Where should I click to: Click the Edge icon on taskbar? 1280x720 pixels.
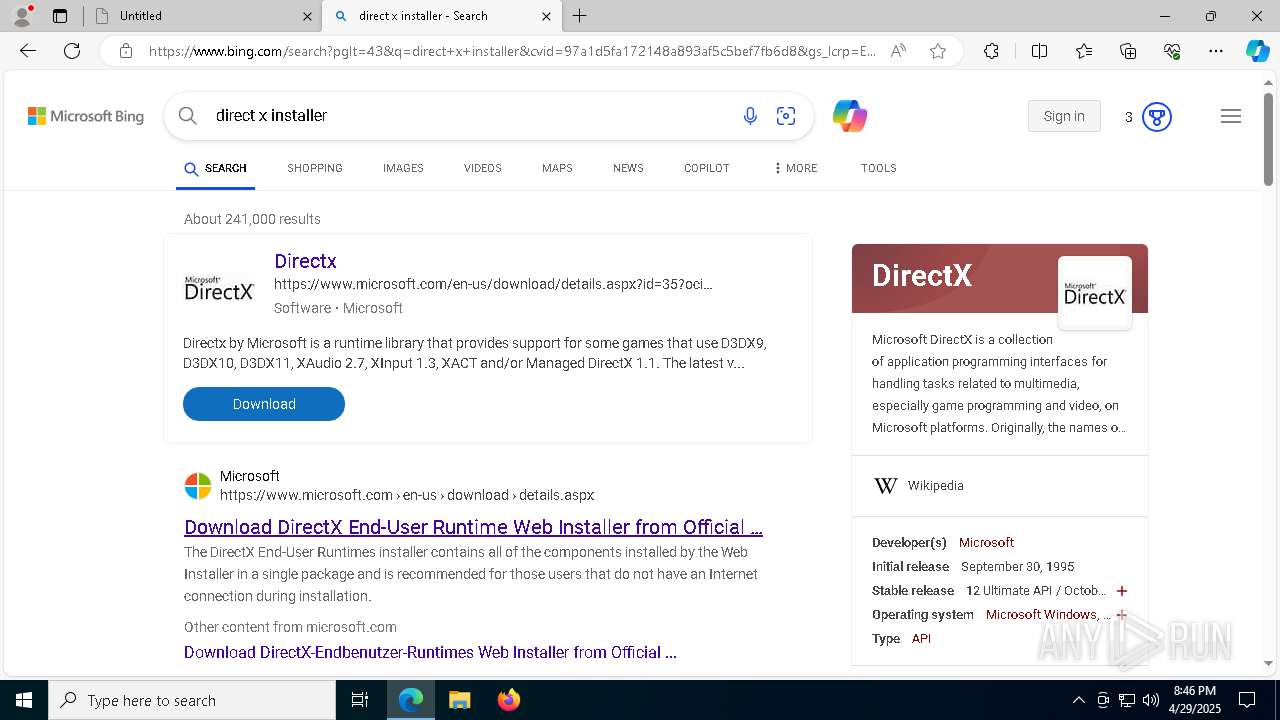click(411, 700)
